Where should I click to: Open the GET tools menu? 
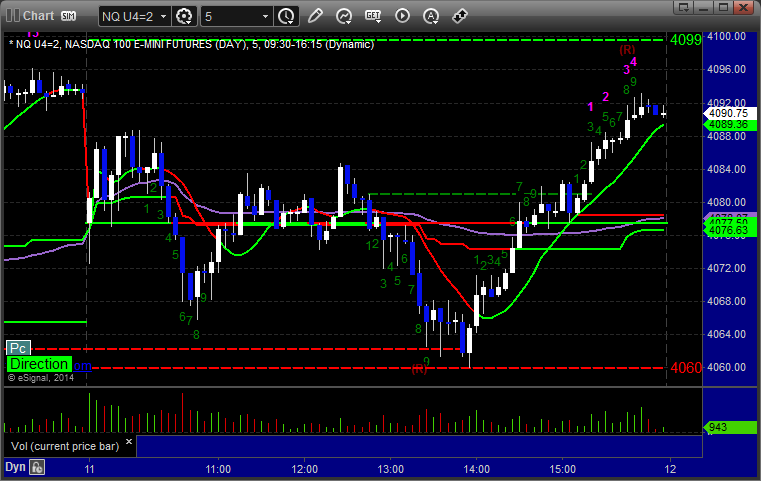(x=373, y=16)
